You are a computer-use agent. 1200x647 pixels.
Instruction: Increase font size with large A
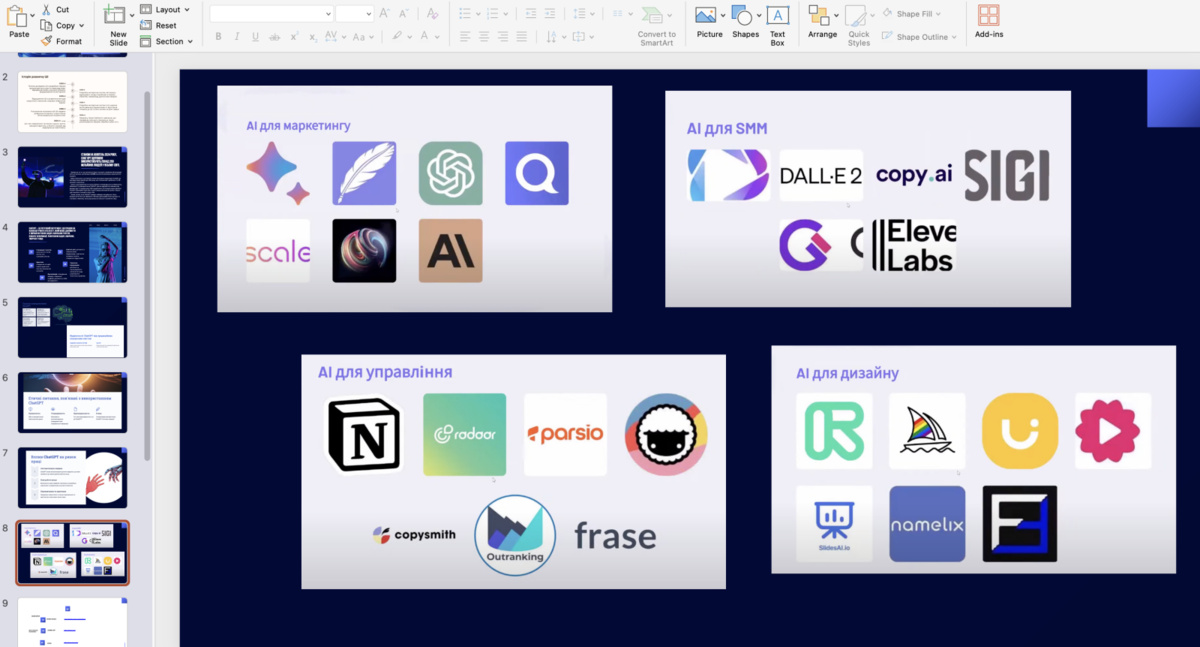[x=385, y=14]
